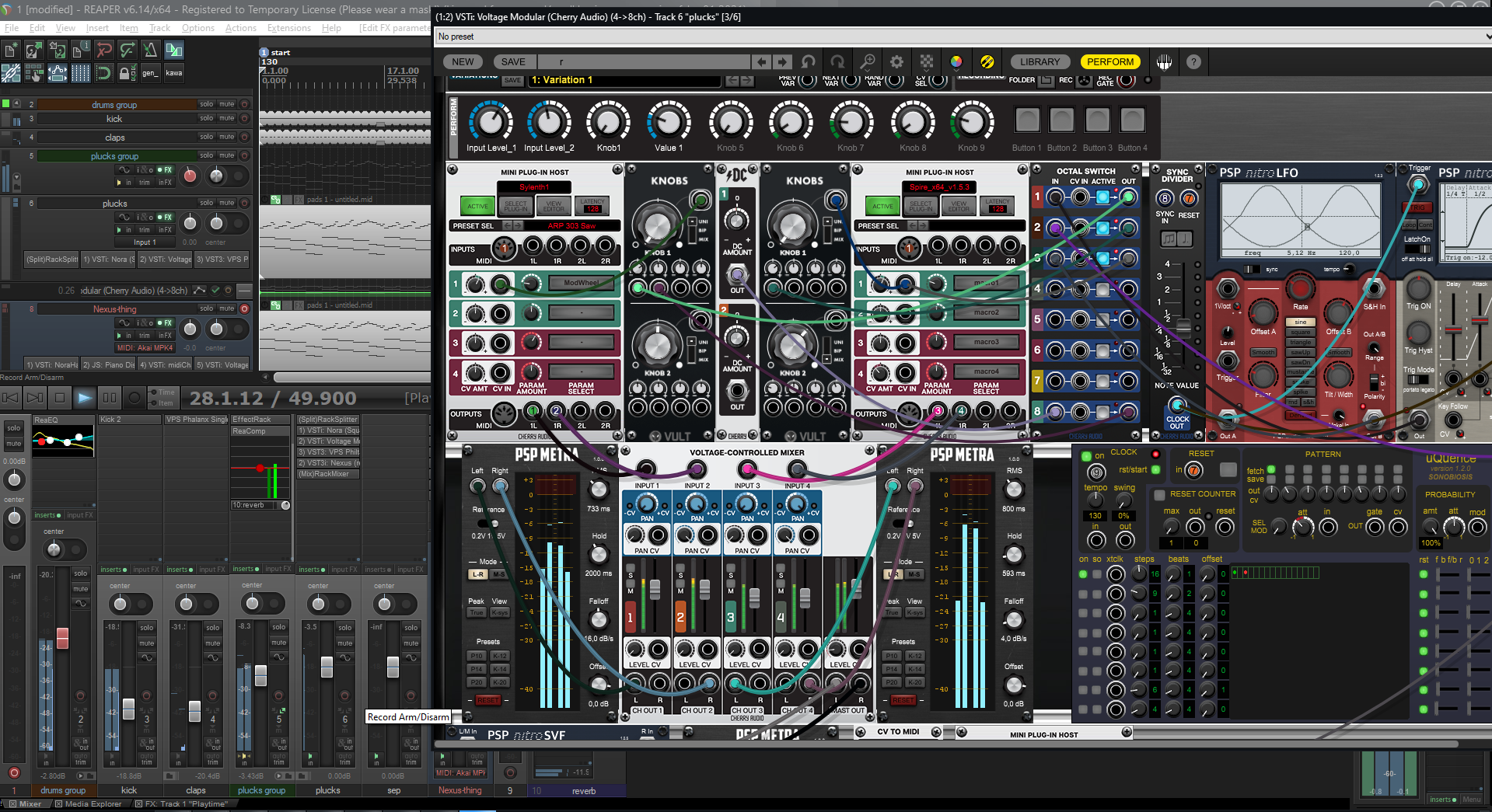Toggle ACTIVE on the Spire plug-in host
The width and height of the screenshot is (1492, 812).
[882, 206]
